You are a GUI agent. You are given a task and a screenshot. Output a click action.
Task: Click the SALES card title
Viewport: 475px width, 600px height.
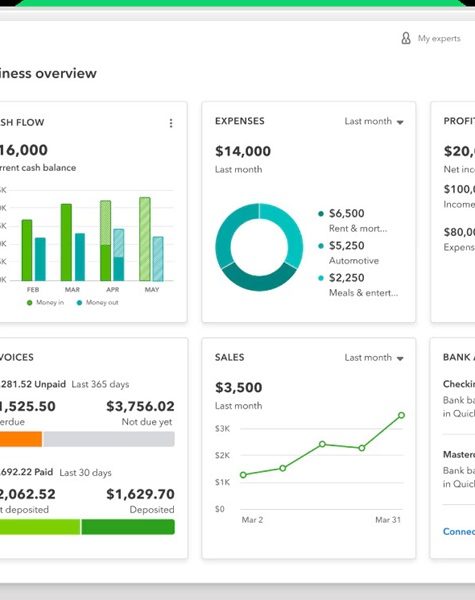click(x=229, y=357)
